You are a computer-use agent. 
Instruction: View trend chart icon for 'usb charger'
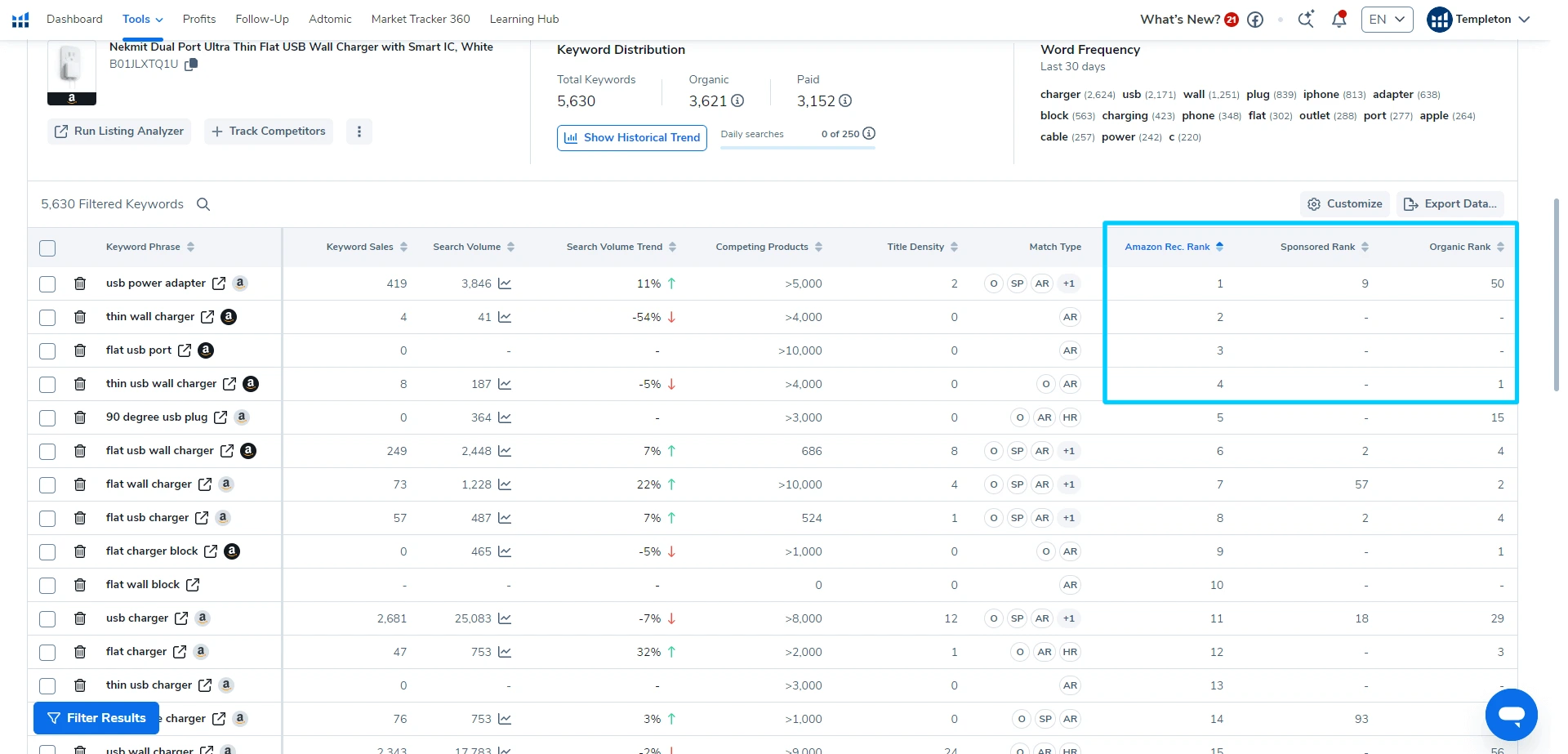tap(505, 618)
